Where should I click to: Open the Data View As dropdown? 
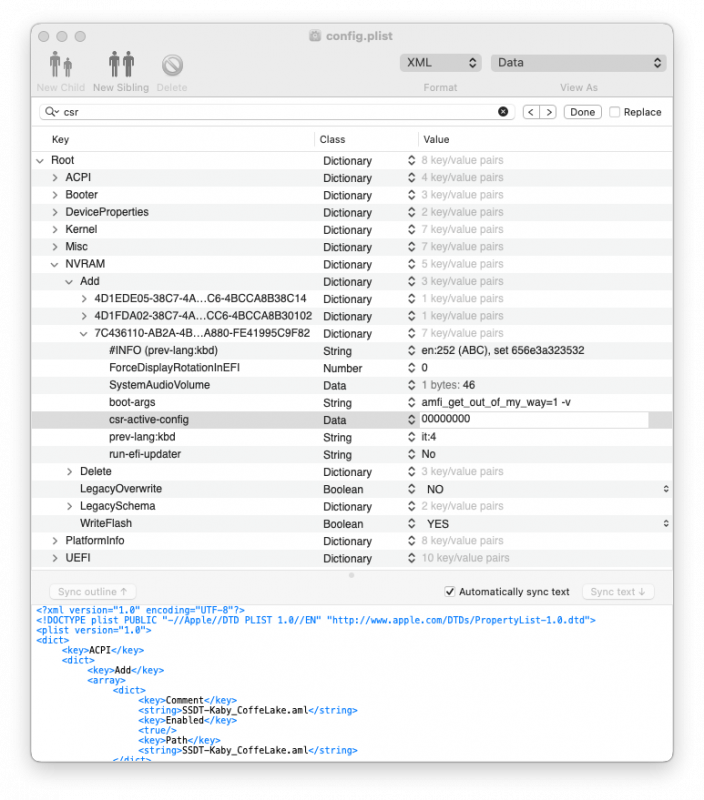[x=579, y=63]
